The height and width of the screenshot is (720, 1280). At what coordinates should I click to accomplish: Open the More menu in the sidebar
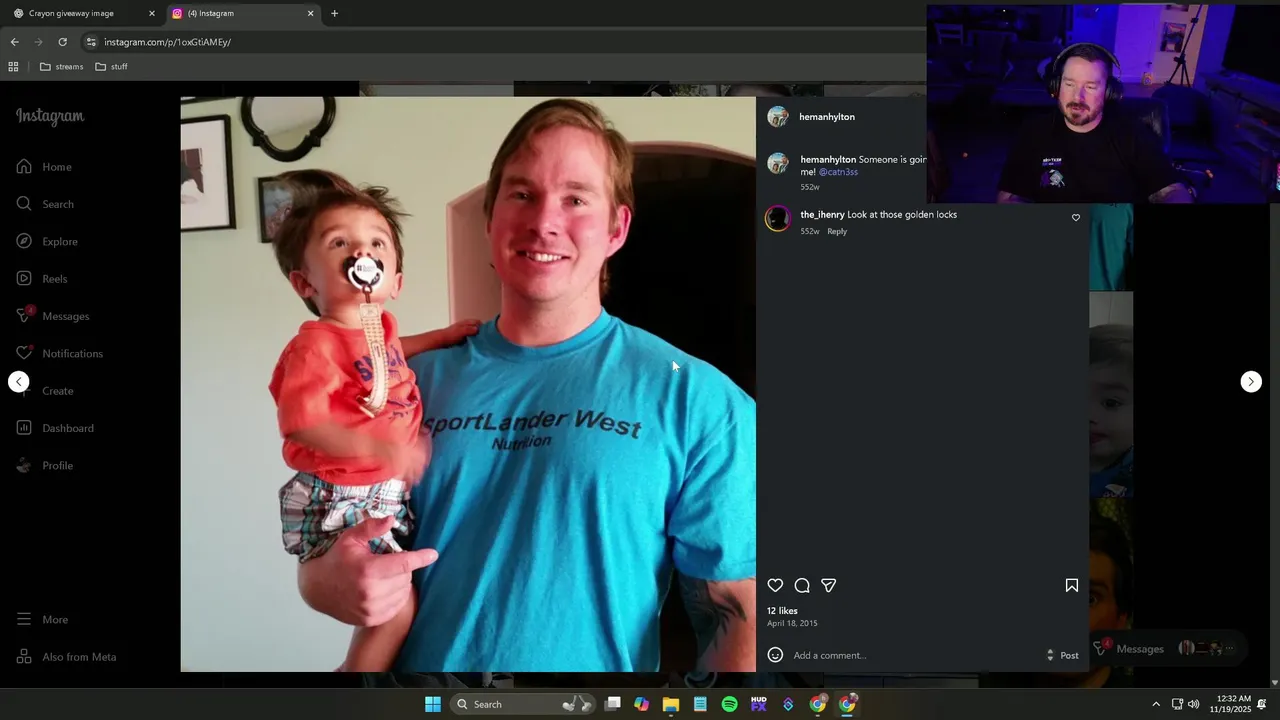click(42, 620)
